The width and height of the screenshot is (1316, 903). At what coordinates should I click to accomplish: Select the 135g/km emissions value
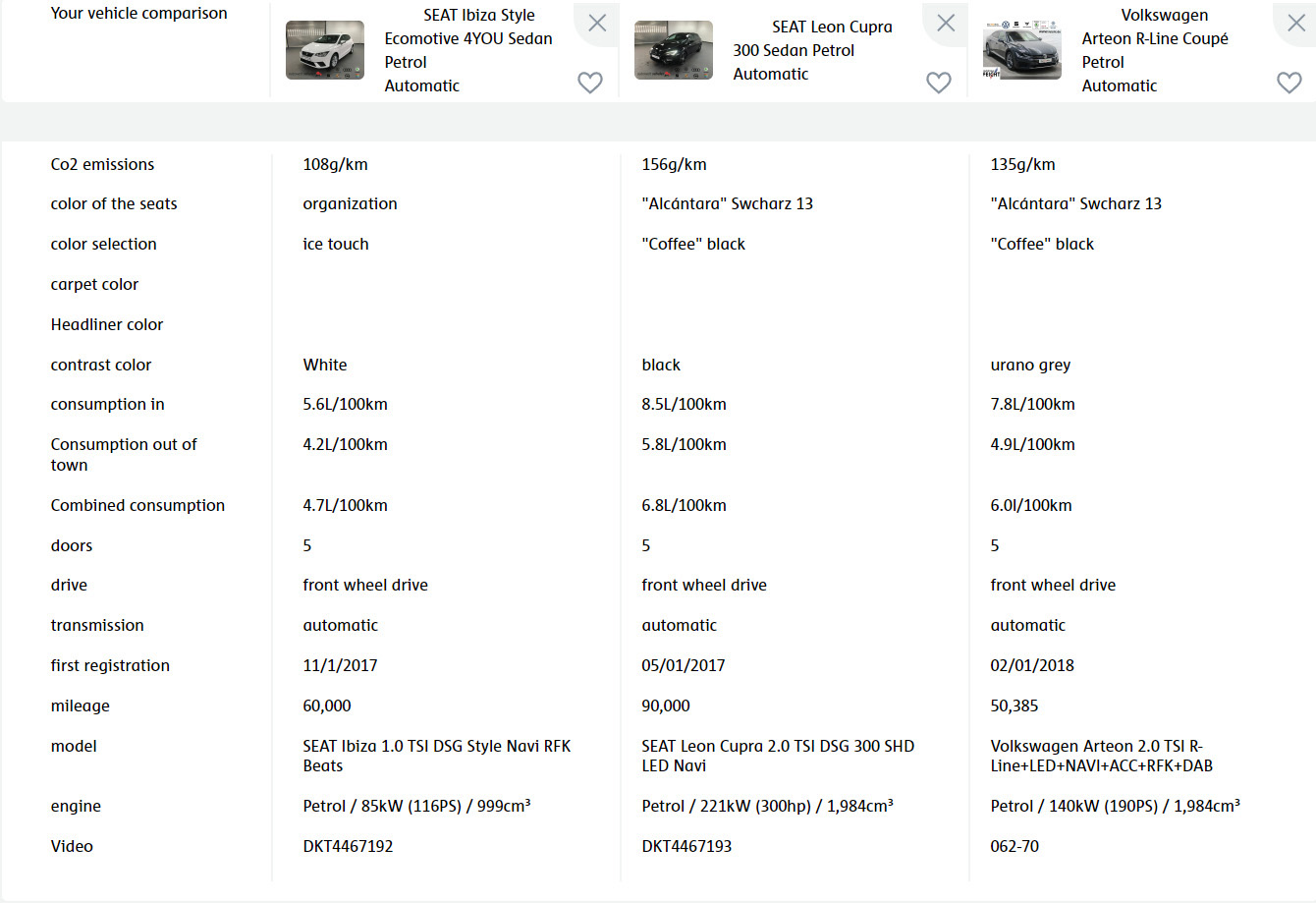point(1022,165)
